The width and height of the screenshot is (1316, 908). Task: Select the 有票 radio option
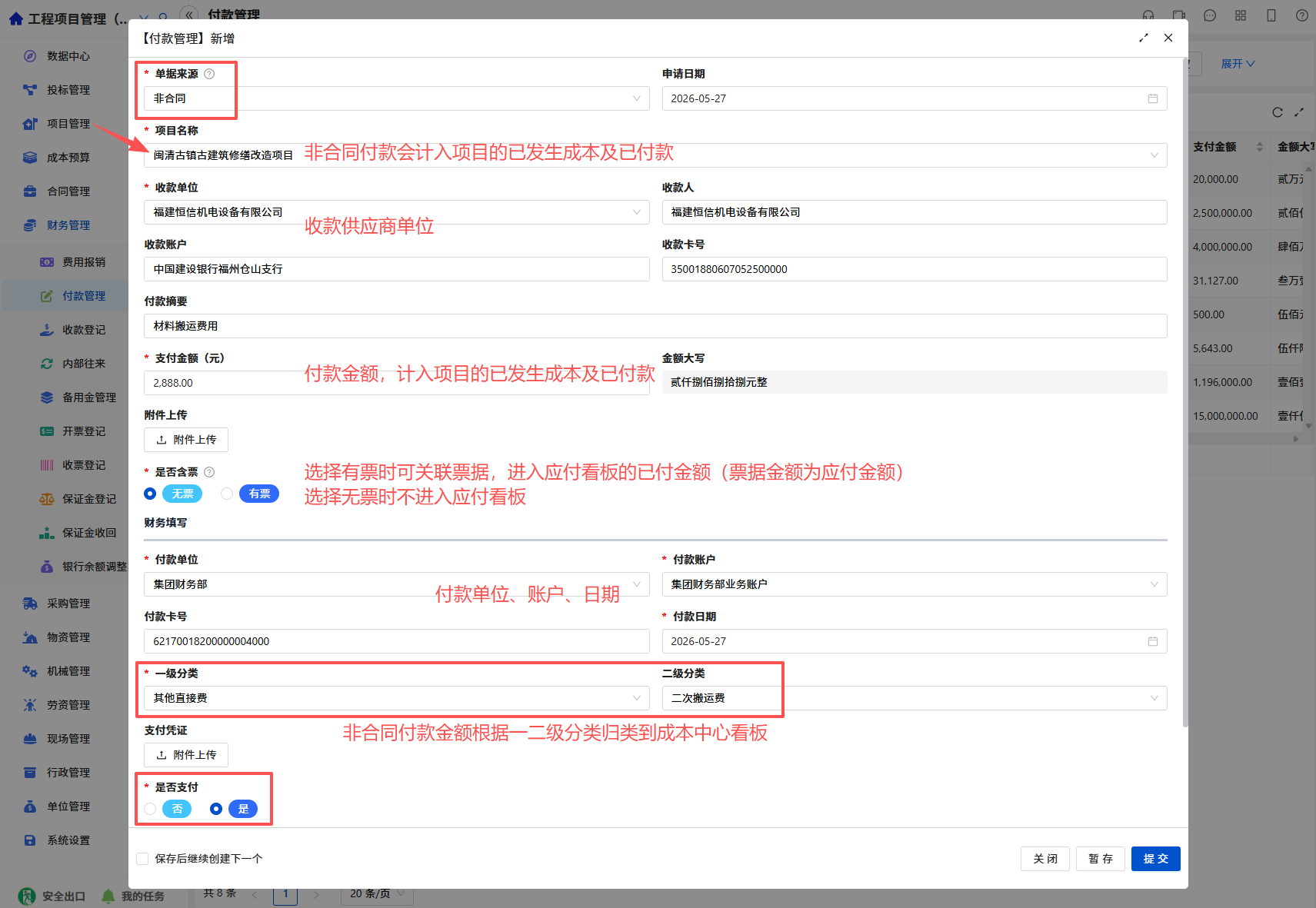(x=227, y=494)
